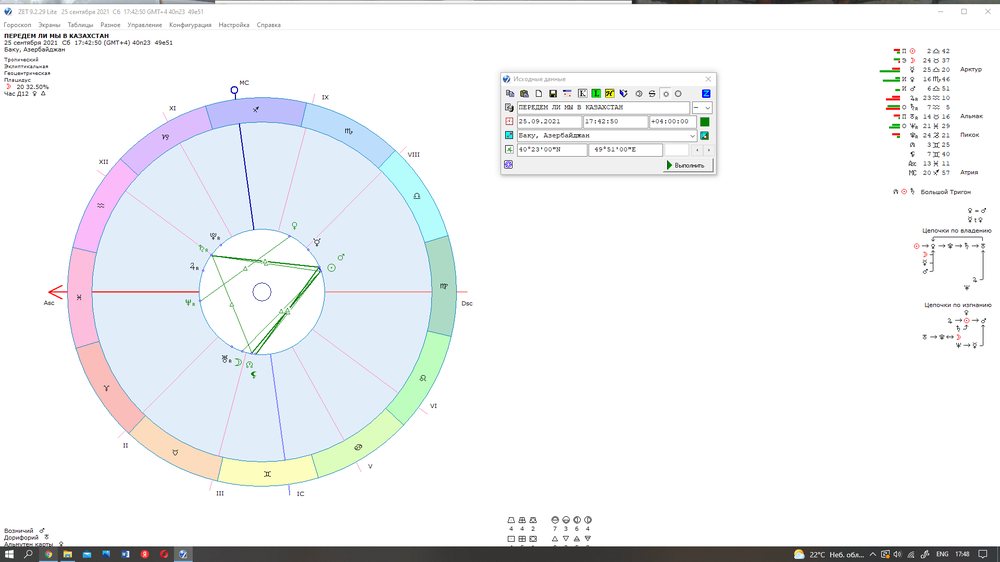Click the center circle of the horoscope chart

pos(262,292)
